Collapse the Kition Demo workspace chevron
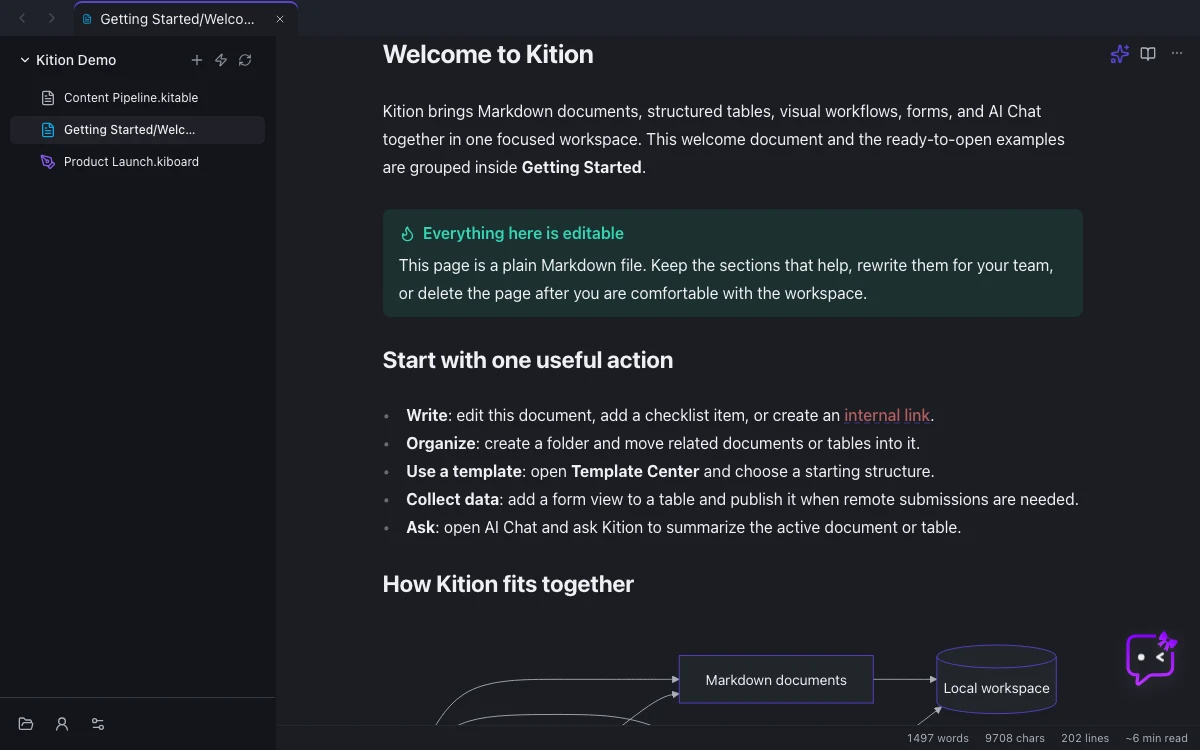This screenshot has width=1200, height=750. [x=25, y=60]
